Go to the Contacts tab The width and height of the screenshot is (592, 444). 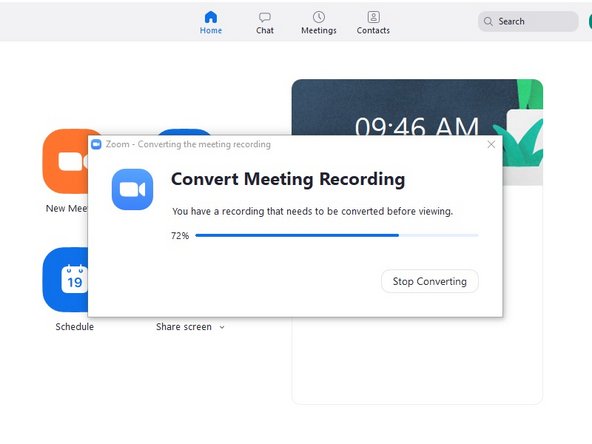coord(373,23)
